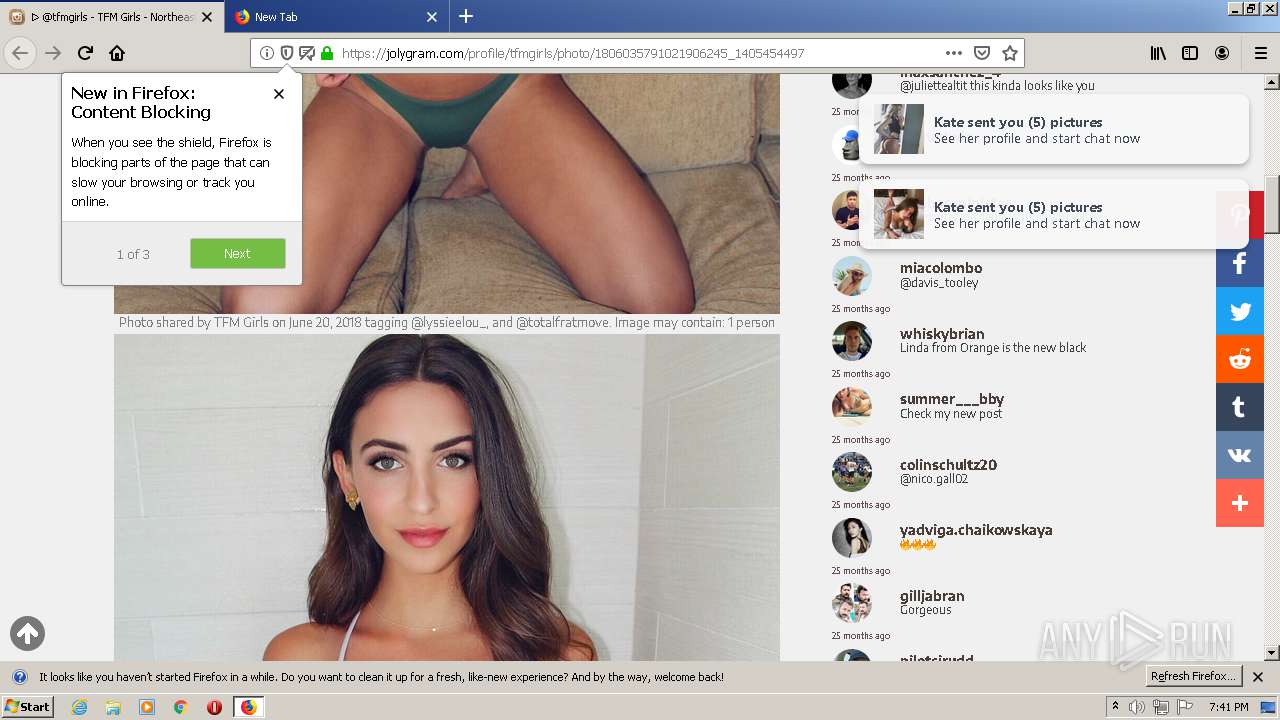Share on Pinterest sidebar button
The width and height of the screenshot is (1280, 720).
(1240, 216)
